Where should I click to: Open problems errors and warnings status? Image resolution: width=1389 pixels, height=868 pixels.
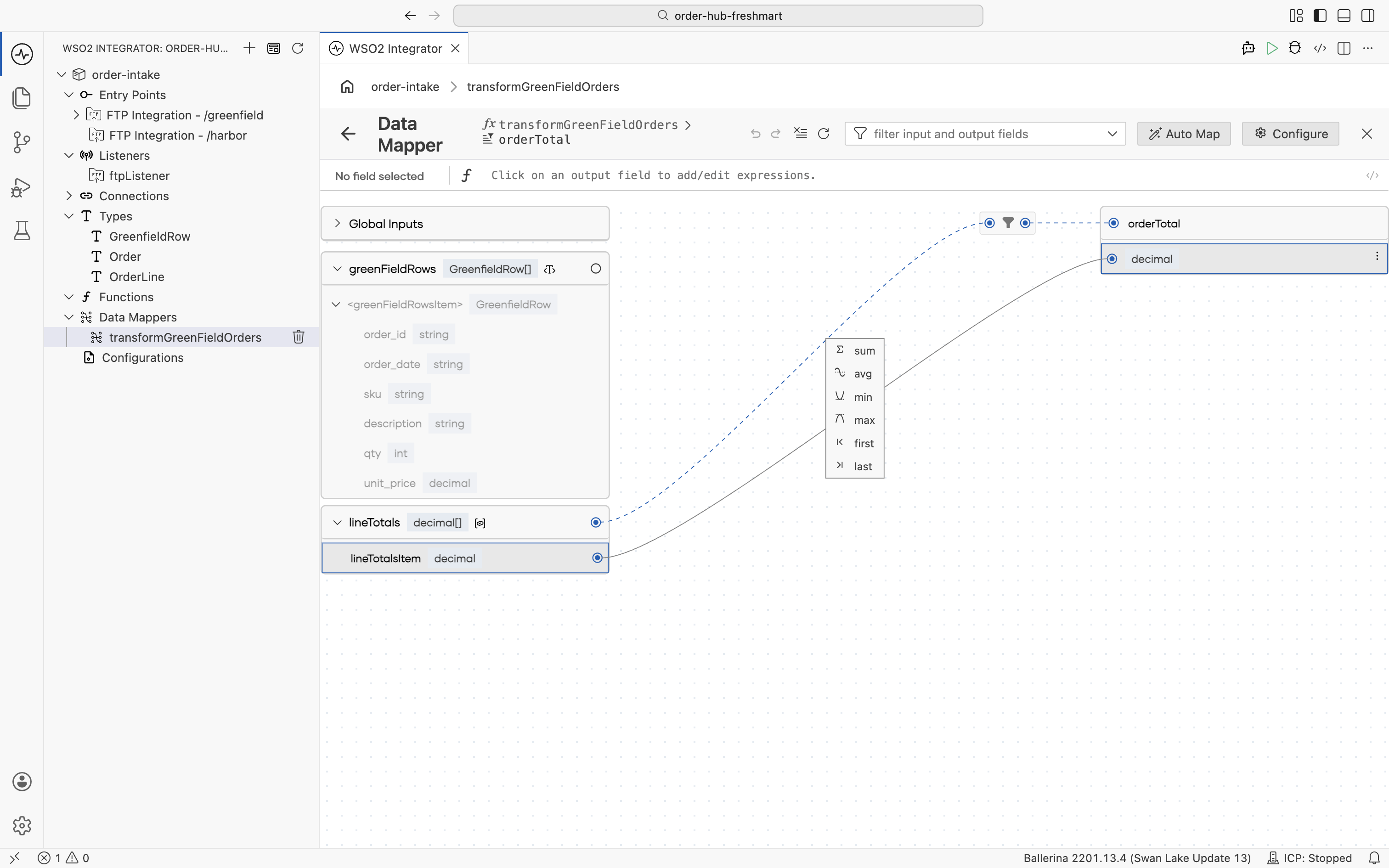(63, 858)
